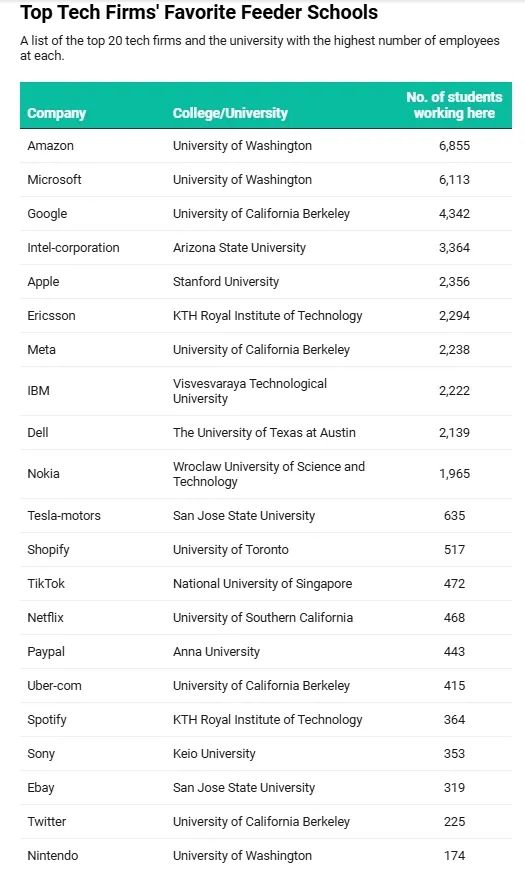Click Arizona State University entry
525x870 pixels.
tap(239, 247)
